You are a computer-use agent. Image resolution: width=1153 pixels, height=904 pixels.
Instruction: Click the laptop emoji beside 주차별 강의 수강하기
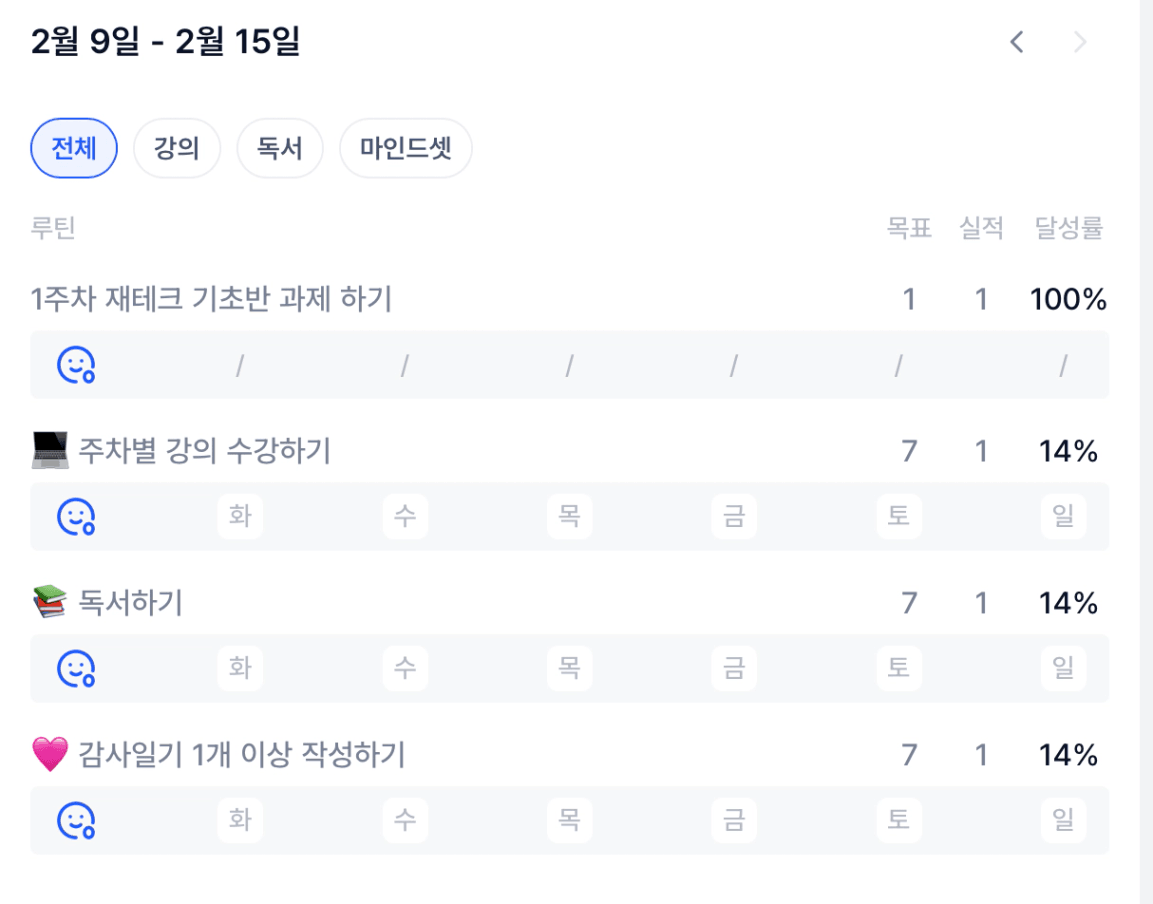click(50, 452)
